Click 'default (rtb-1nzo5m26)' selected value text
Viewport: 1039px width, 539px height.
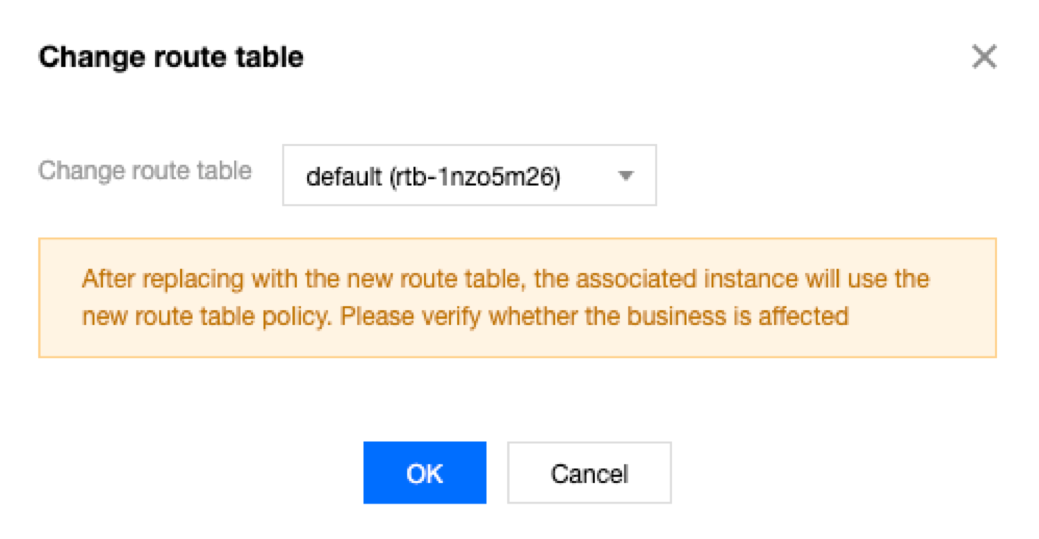point(433,177)
